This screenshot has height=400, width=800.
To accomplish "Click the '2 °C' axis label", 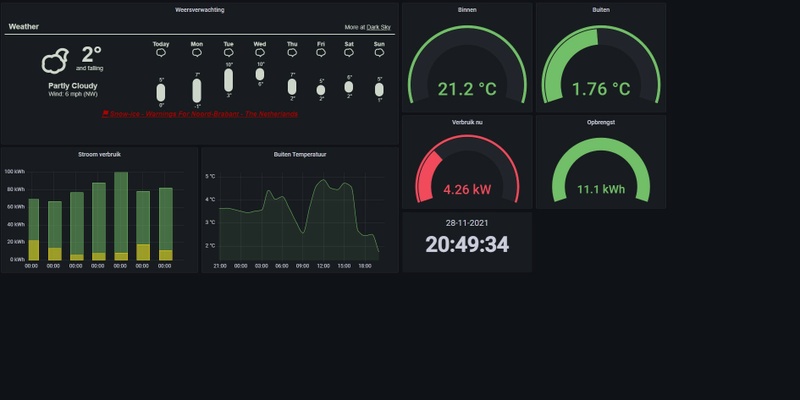I will point(210,245).
